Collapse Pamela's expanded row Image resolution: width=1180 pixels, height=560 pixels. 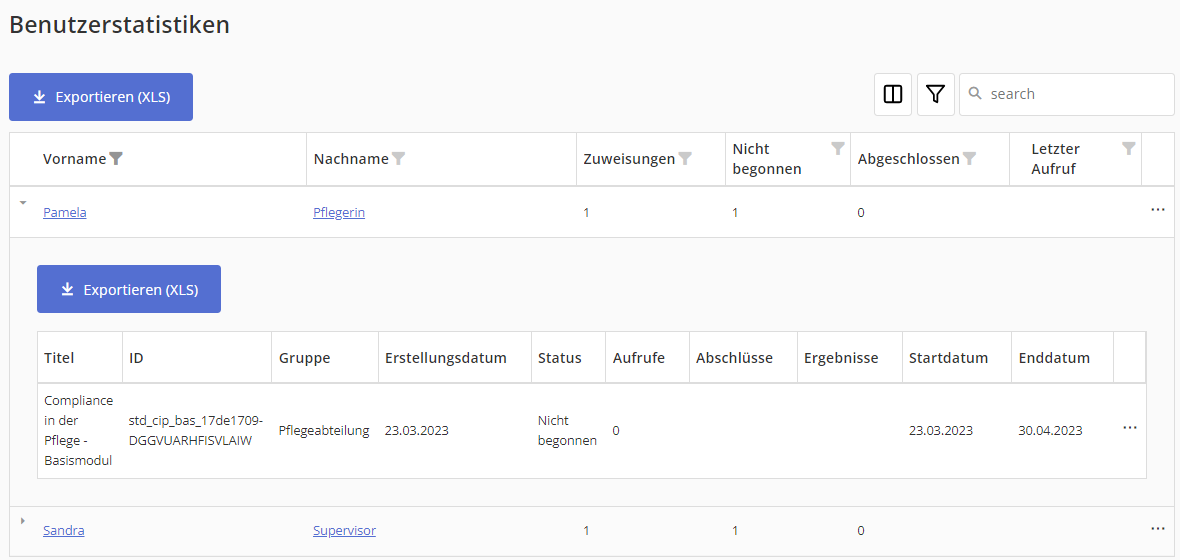[23, 202]
